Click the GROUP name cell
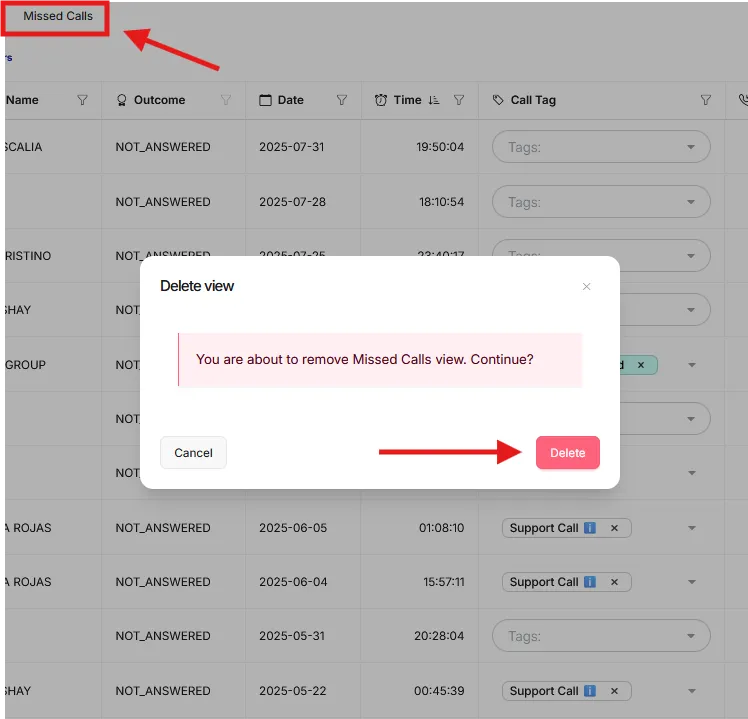This screenshot has height=719, width=748. [x=25, y=365]
